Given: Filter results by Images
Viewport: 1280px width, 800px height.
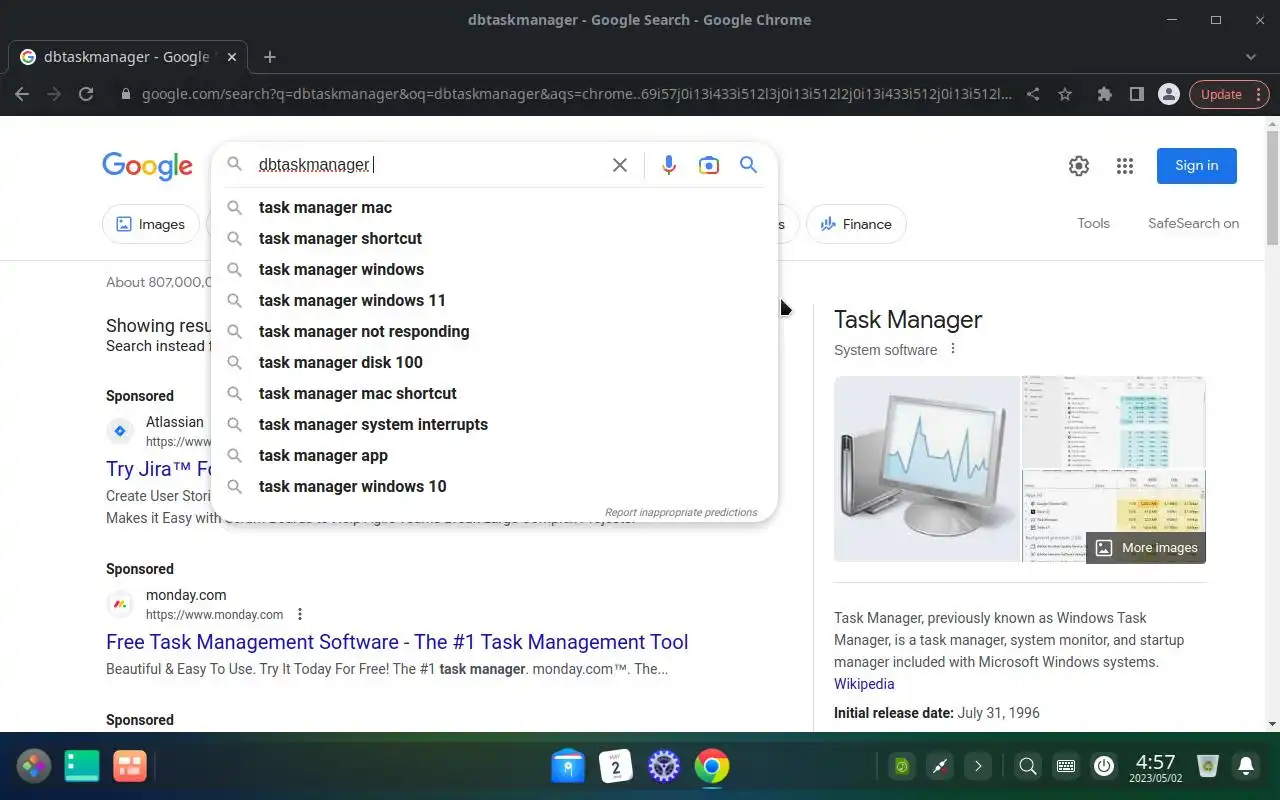Looking at the screenshot, I should coord(151,224).
